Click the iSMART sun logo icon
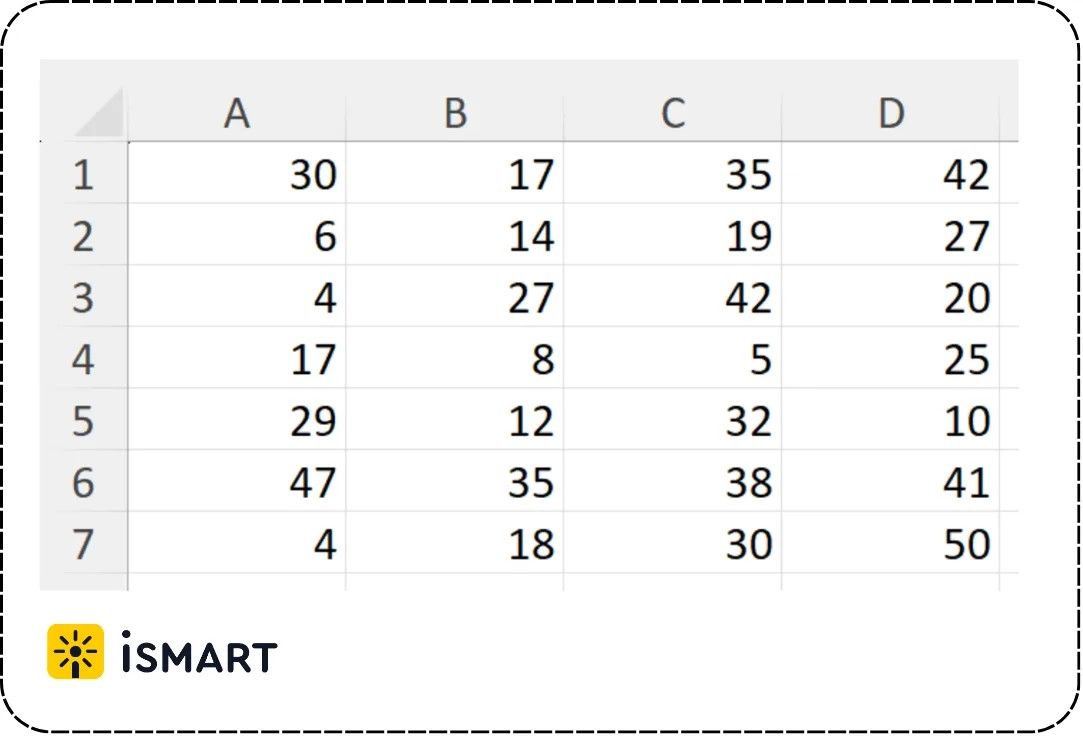 coord(75,651)
